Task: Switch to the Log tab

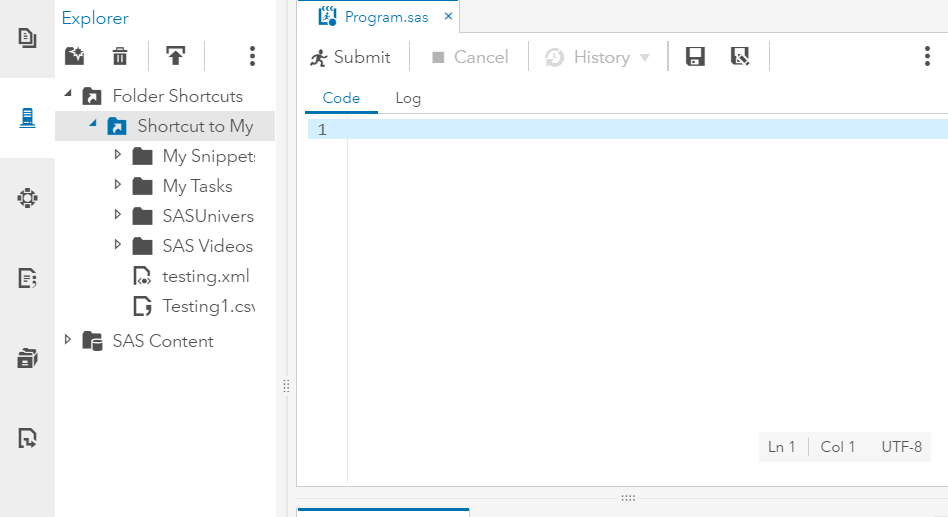Action: [408, 98]
